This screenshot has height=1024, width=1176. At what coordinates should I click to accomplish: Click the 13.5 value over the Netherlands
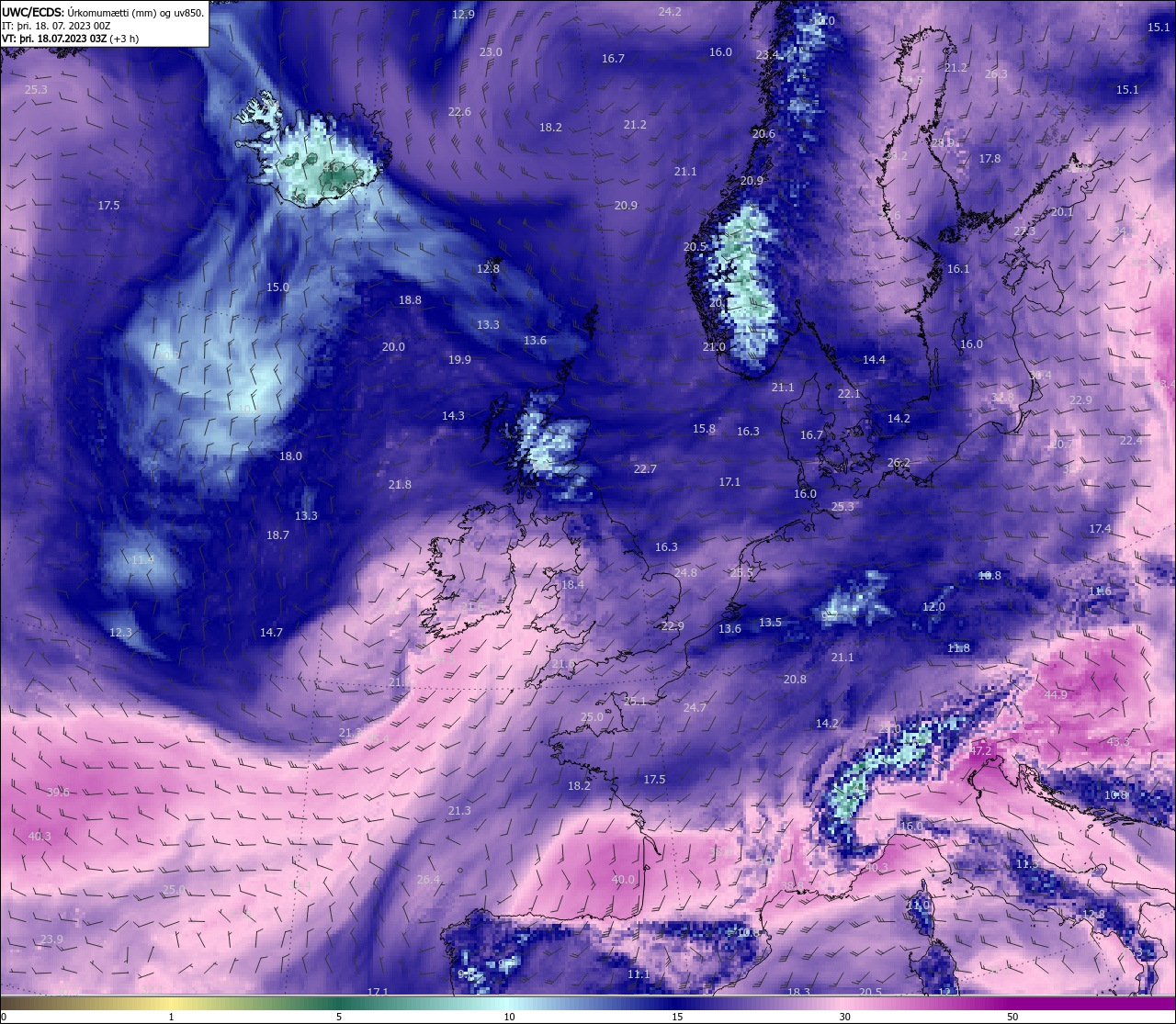point(770,623)
